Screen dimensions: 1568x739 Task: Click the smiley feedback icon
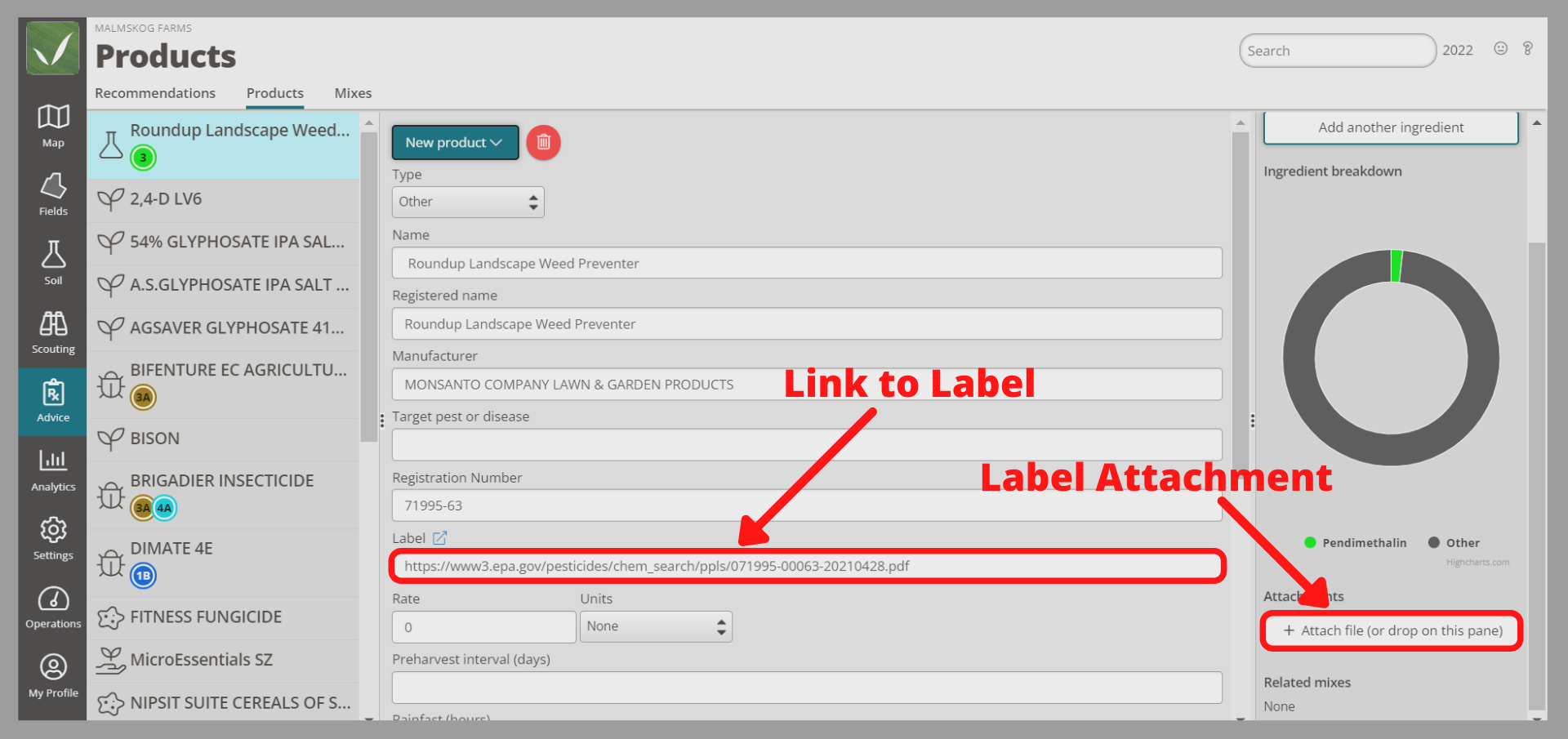pos(1500,49)
